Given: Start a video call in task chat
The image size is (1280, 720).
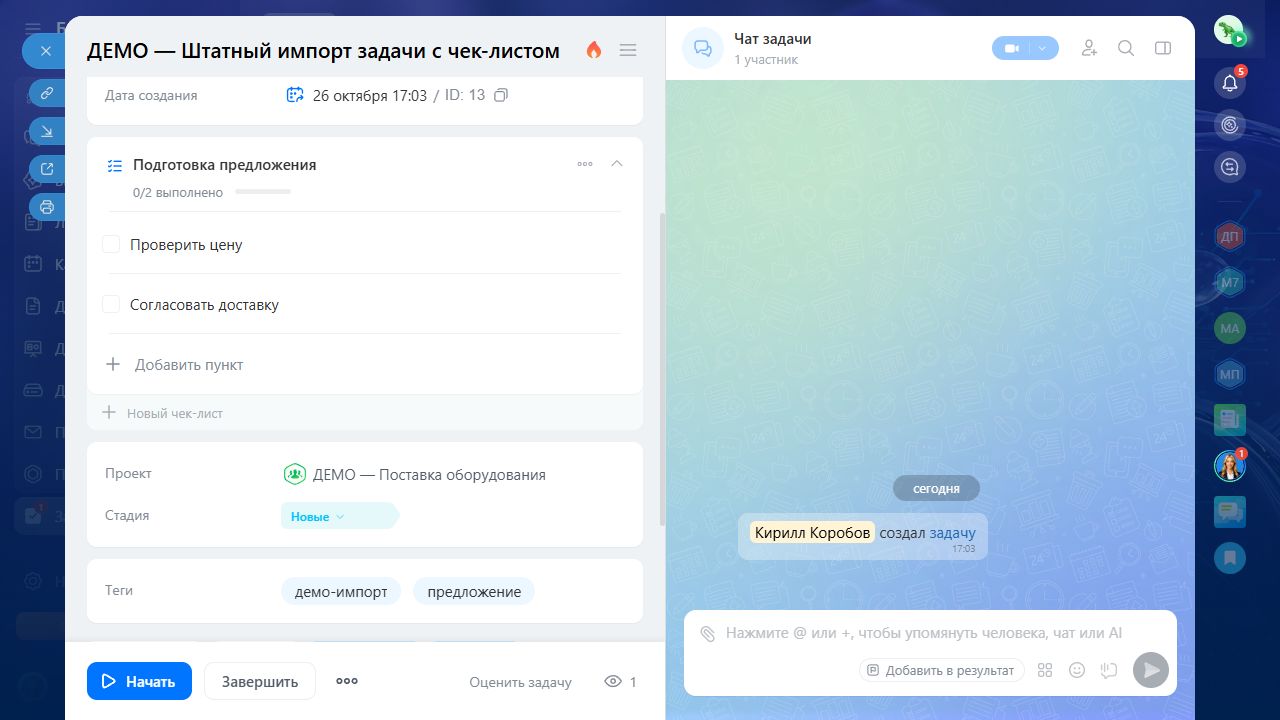Looking at the screenshot, I should [x=1011, y=48].
